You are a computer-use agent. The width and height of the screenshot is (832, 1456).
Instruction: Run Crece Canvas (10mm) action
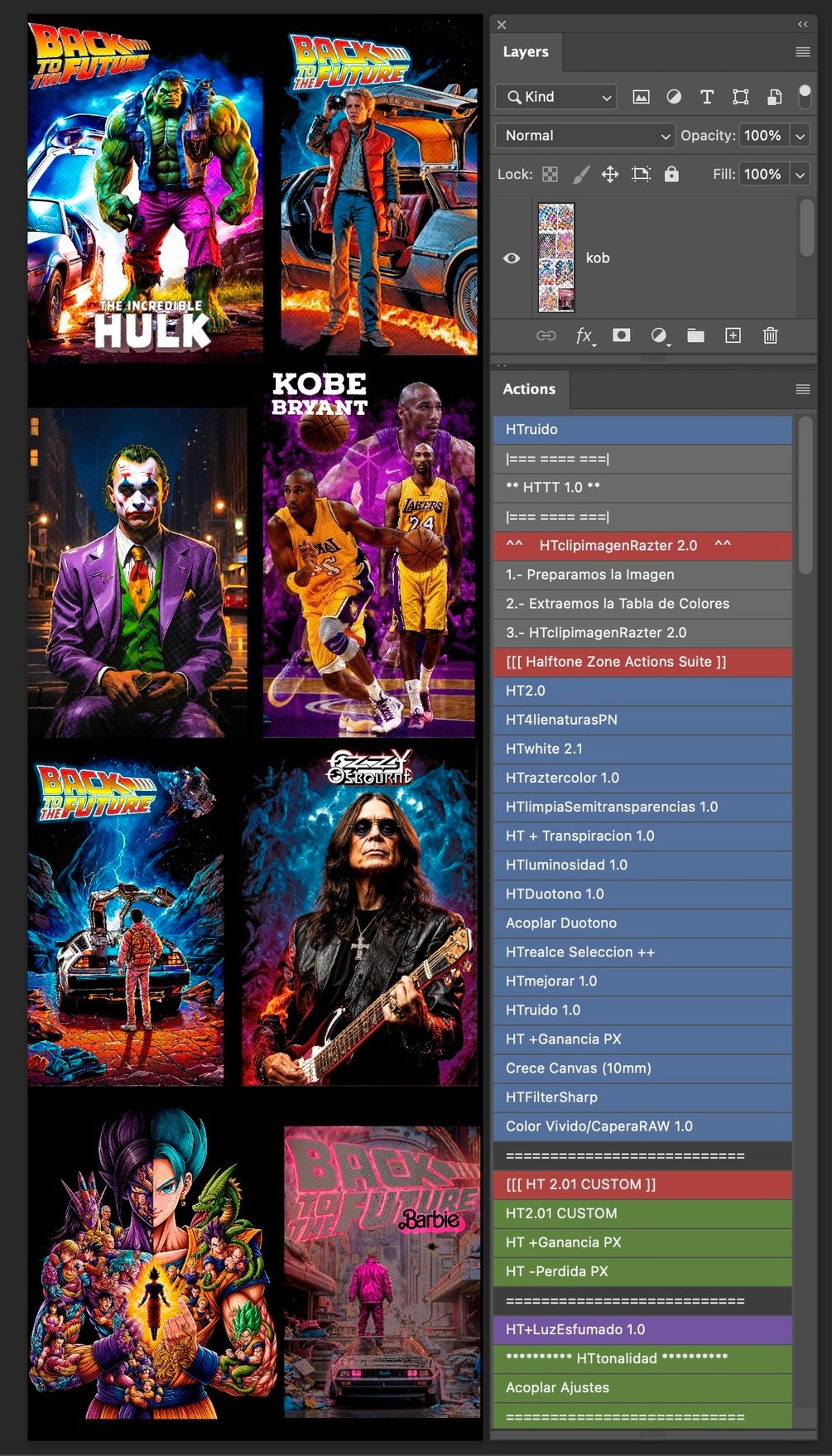642,1068
